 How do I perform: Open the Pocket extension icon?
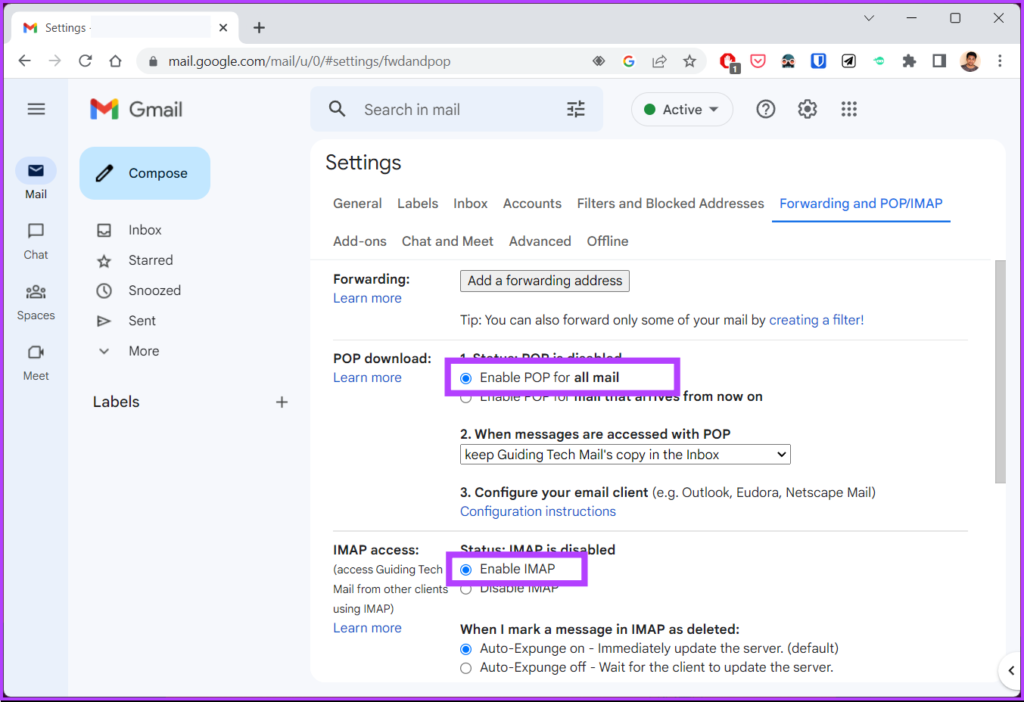point(758,61)
